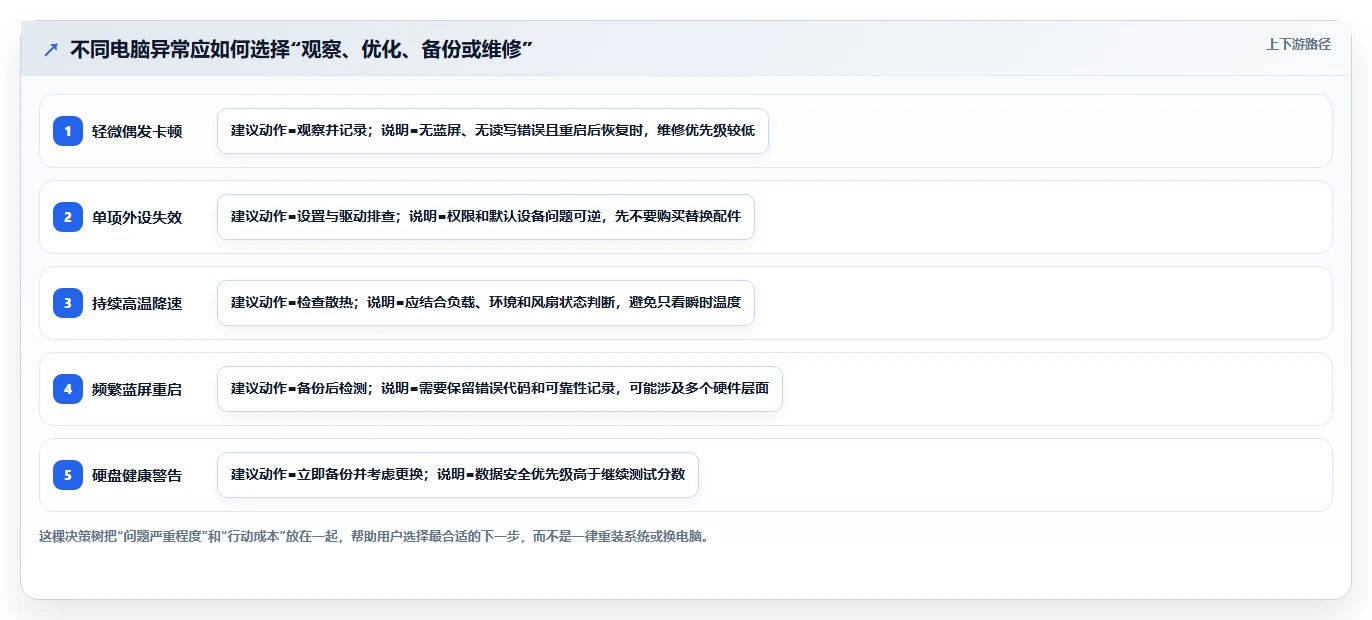Open the 观察并记录 suggestion box
1372x620 pixels.
pyautogui.click(x=493, y=131)
